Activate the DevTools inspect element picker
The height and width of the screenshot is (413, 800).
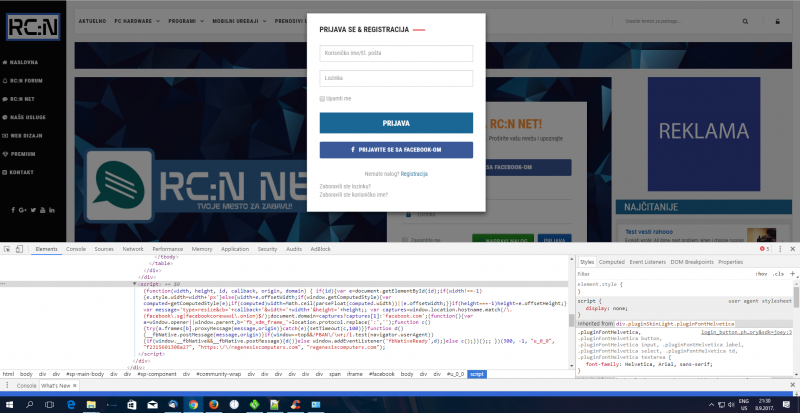pyautogui.click(x=7, y=249)
